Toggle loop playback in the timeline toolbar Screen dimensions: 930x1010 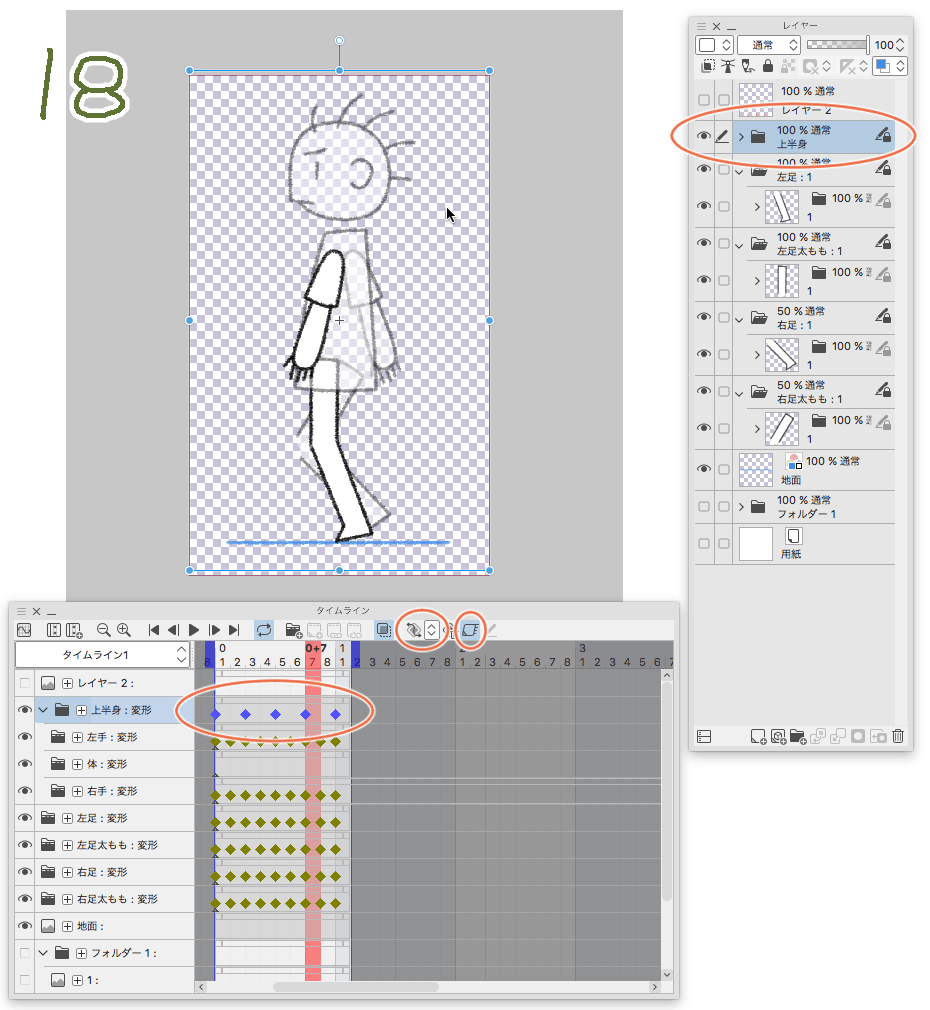point(264,630)
